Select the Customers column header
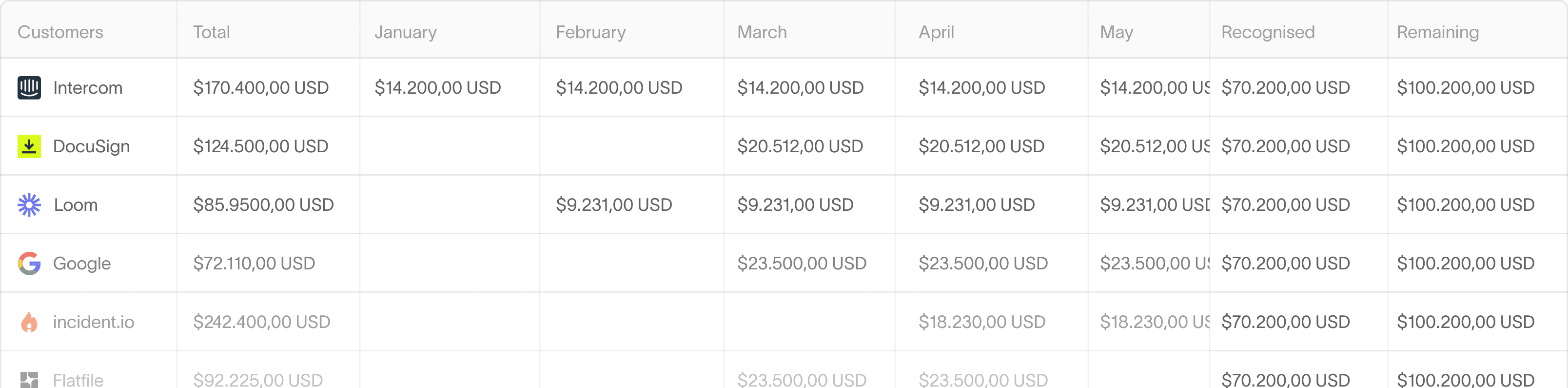Image resolution: width=1568 pixels, height=388 pixels. click(60, 32)
